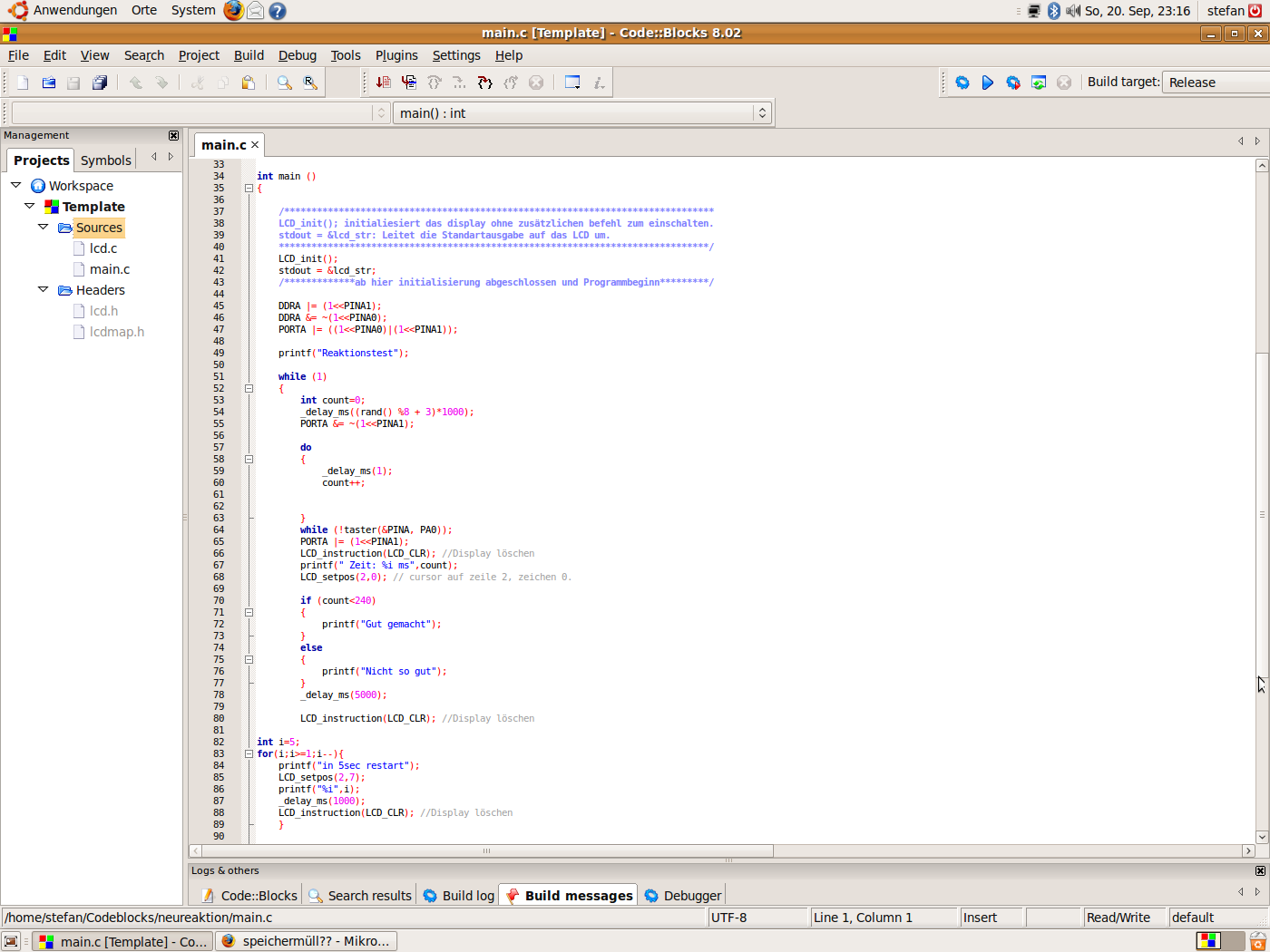Click the Build and run icon

[1013, 83]
